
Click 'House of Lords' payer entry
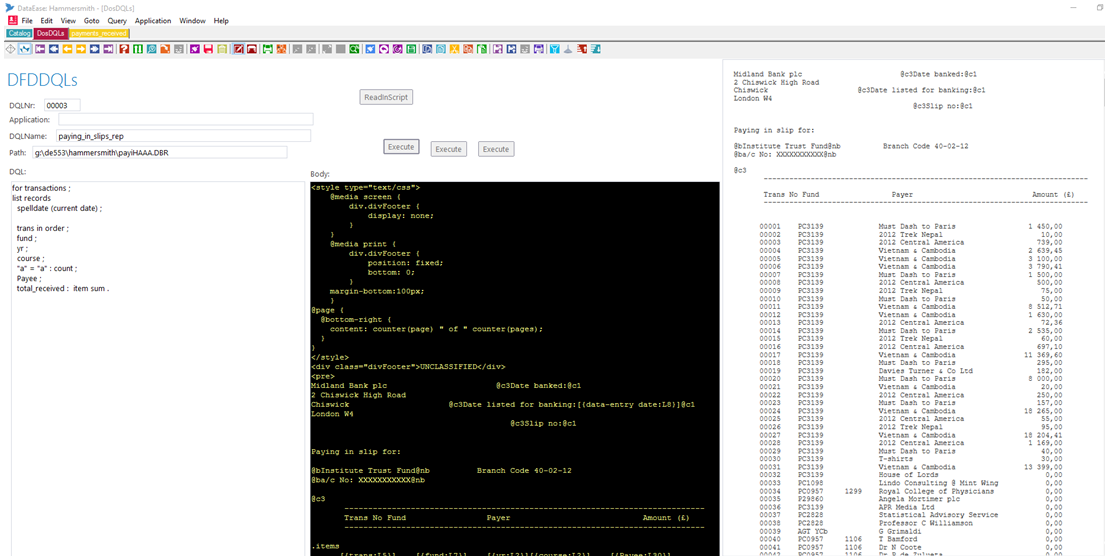[908, 475]
